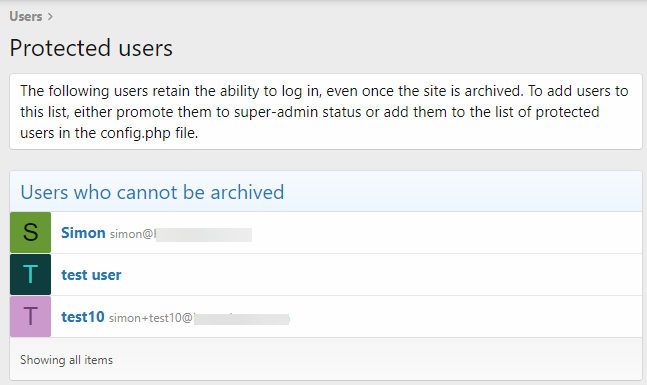Click empty space in Simon's list row
Image resolution: width=647 pixels, height=385 pixels.
click(x=446, y=233)
